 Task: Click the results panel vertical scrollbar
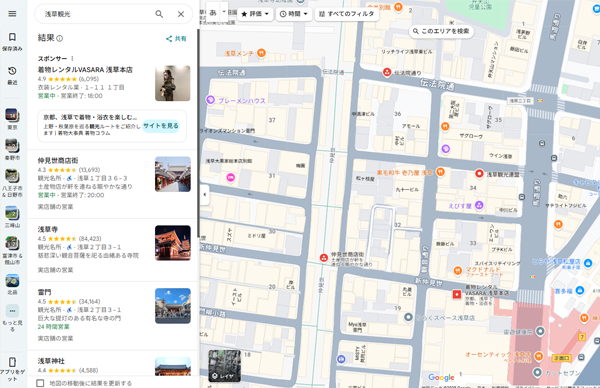pyautogui.click(x=198, y=133)
